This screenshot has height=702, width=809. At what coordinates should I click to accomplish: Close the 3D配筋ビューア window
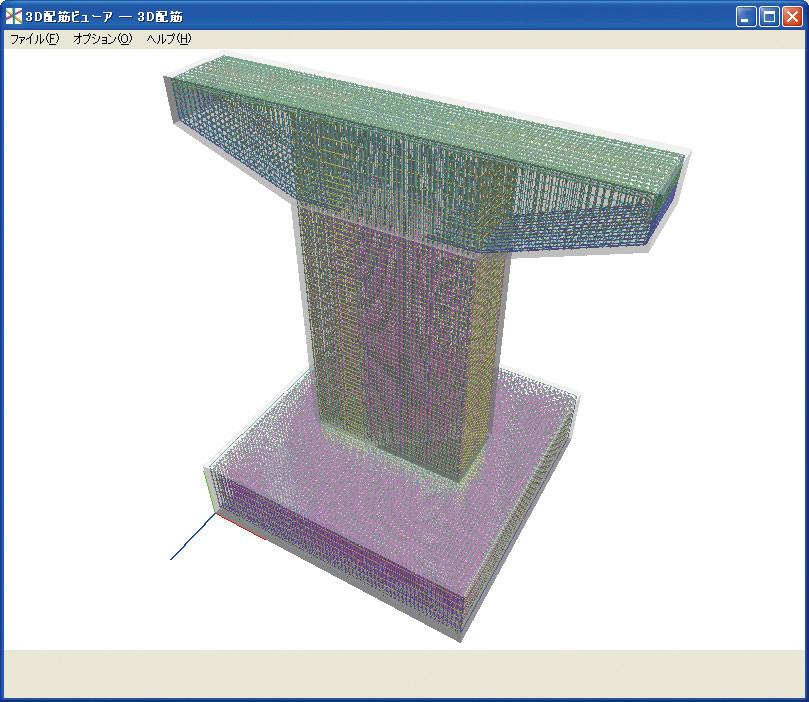coord(792,17)
